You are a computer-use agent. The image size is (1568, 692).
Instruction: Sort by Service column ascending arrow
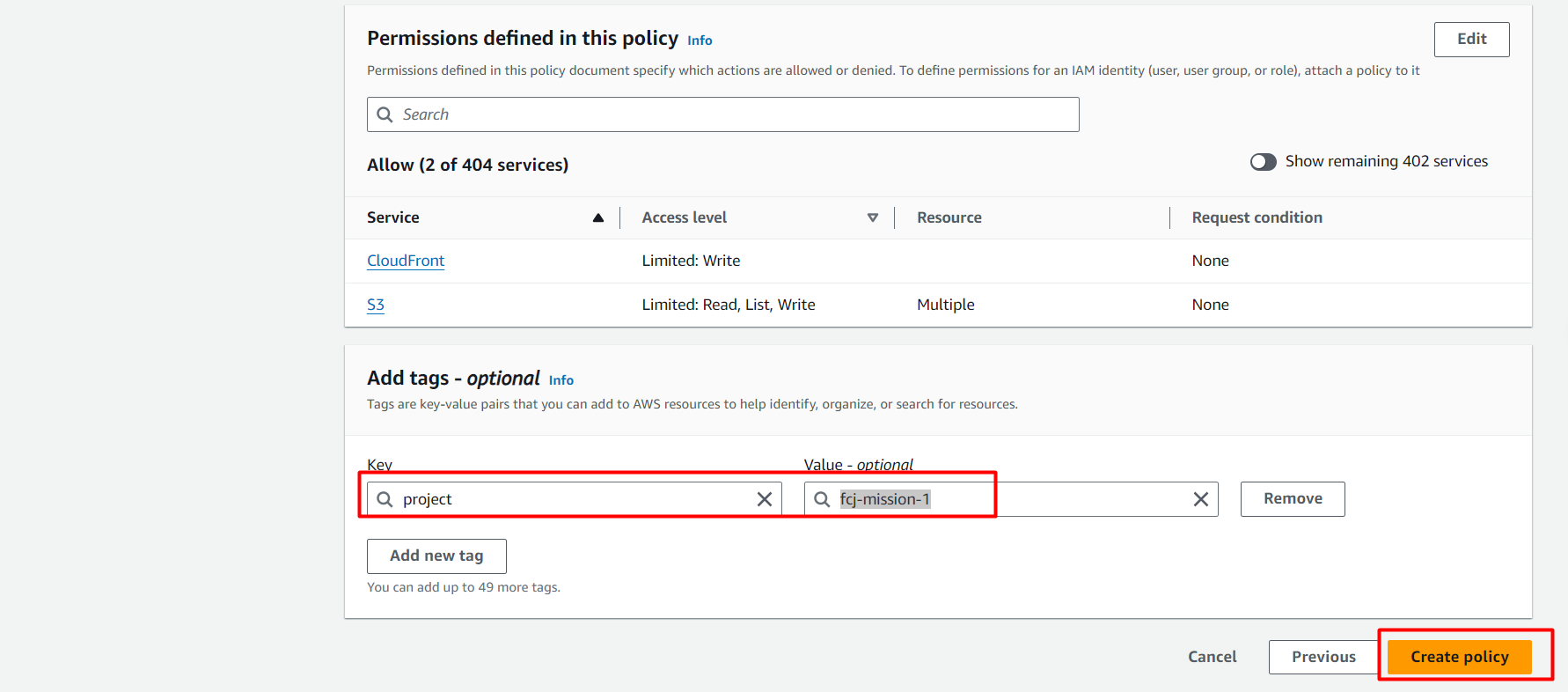(598, 217)
